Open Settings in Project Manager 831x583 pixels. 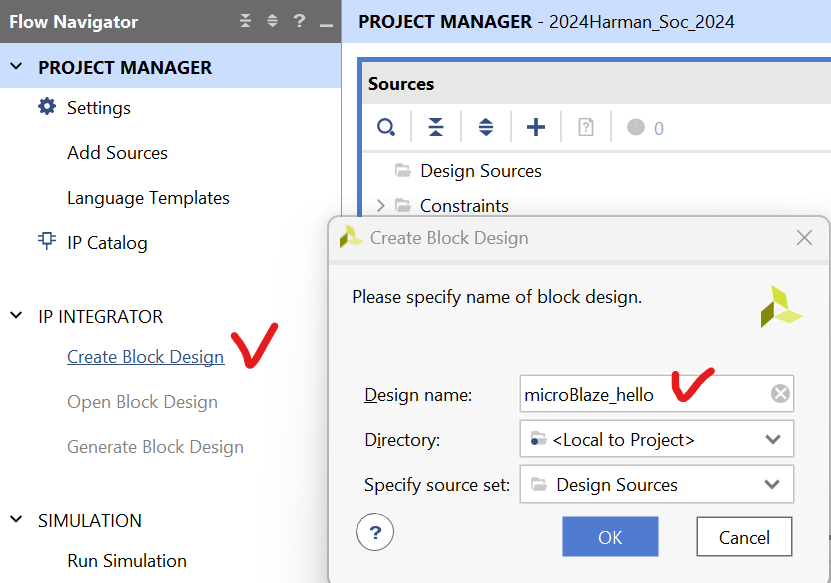(99, 108)
